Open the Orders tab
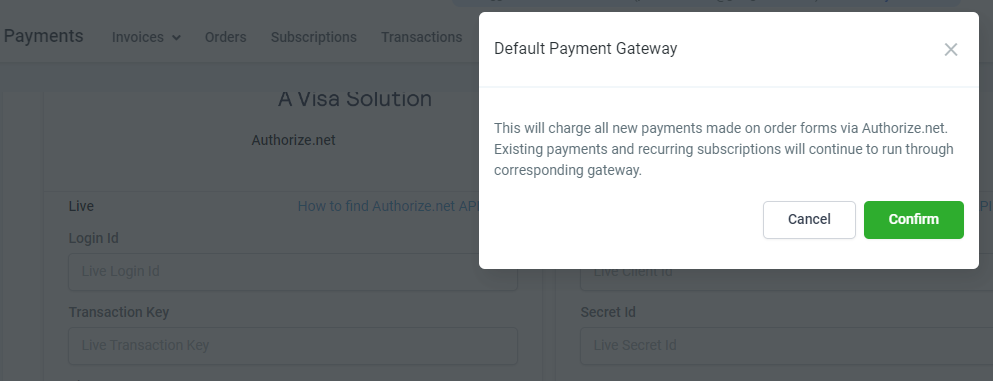Viewport: 993px width, 381px height. click(x=225, y=37)
